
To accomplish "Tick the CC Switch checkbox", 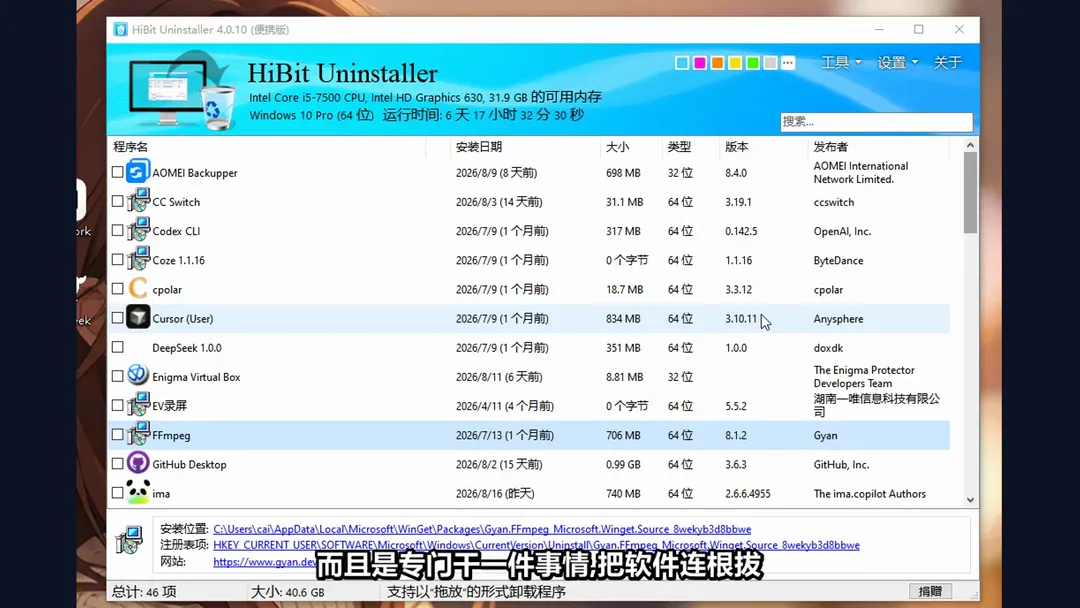I will tap(118, 201).
